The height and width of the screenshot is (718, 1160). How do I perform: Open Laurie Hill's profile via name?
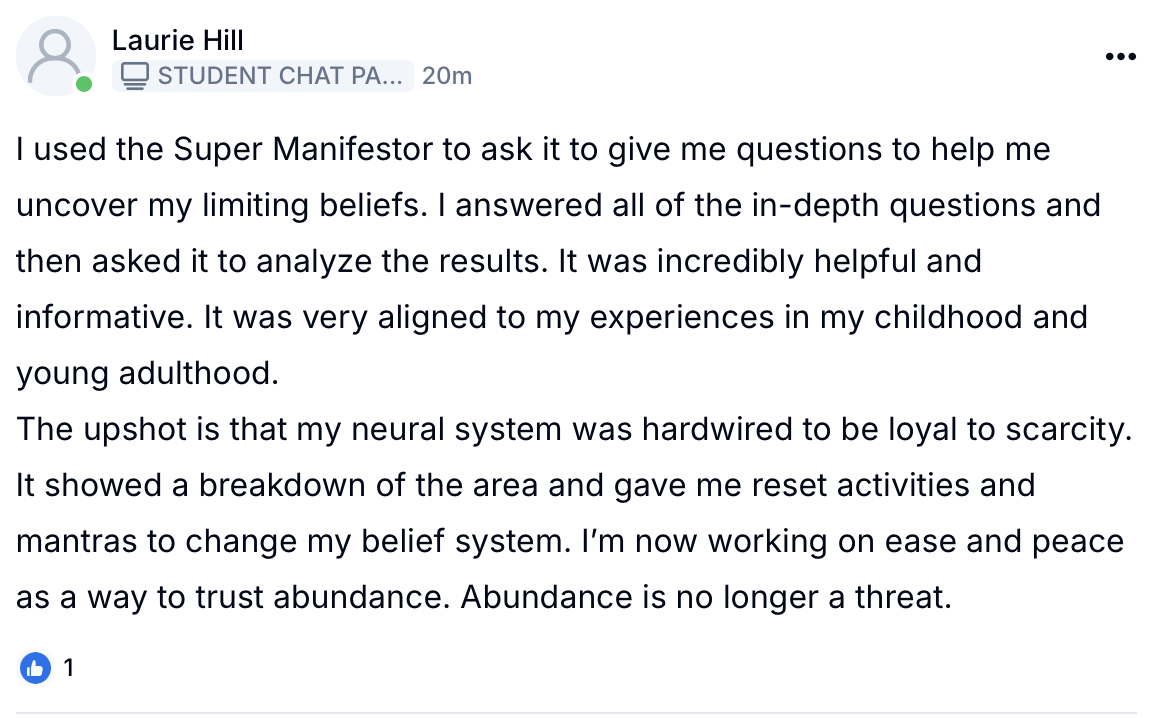click(x=178, y=41)
